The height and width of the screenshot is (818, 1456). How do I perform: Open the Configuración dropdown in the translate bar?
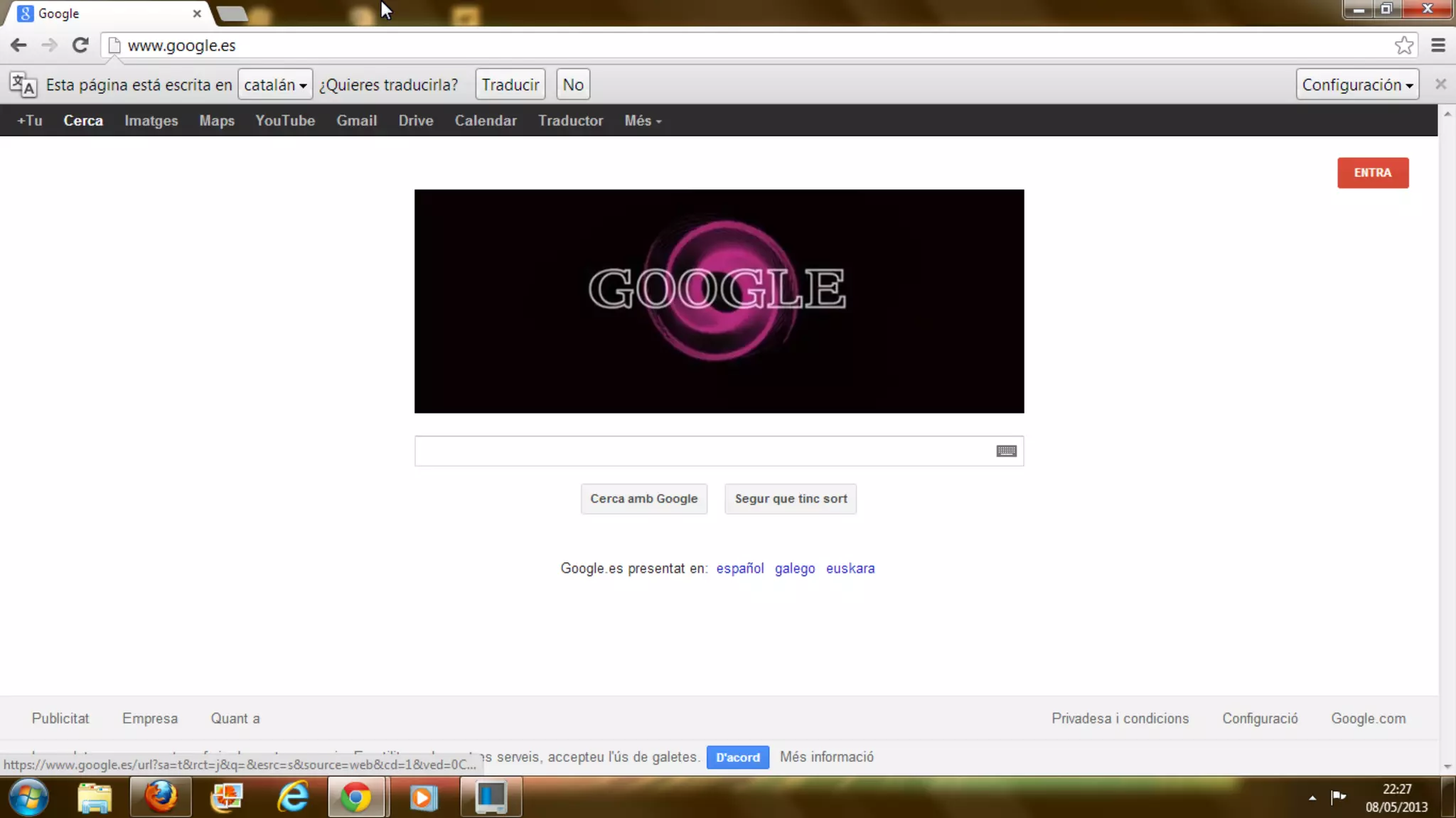(1356, 85)
